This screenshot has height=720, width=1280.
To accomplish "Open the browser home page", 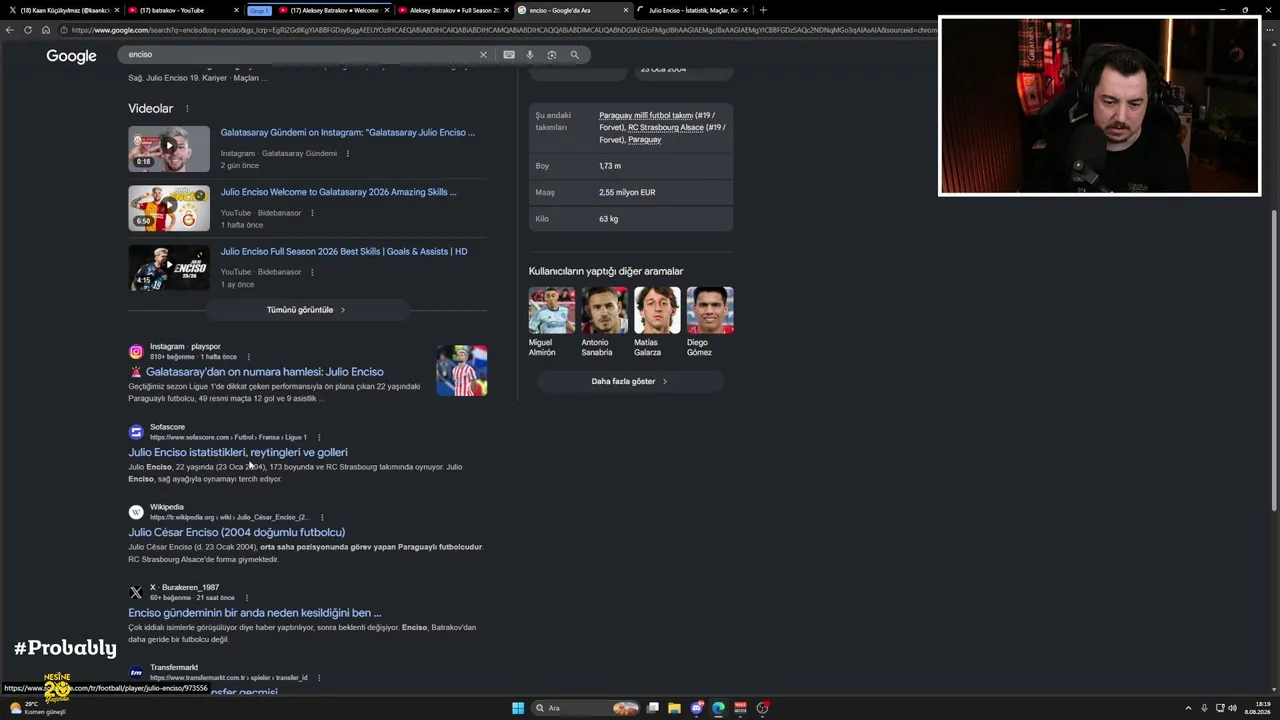I will coord(46,30).
